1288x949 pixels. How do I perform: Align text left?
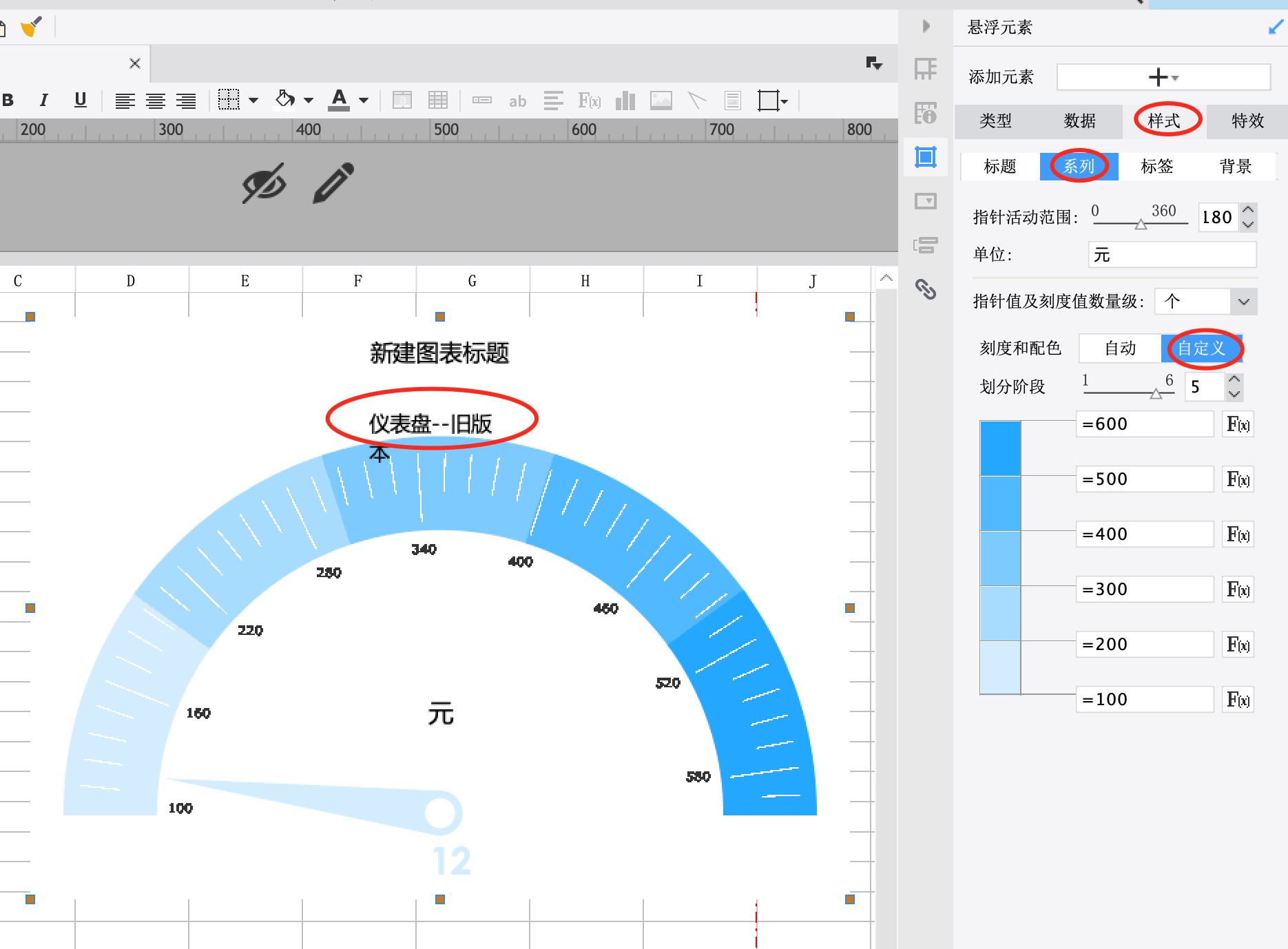click(125, 101)
